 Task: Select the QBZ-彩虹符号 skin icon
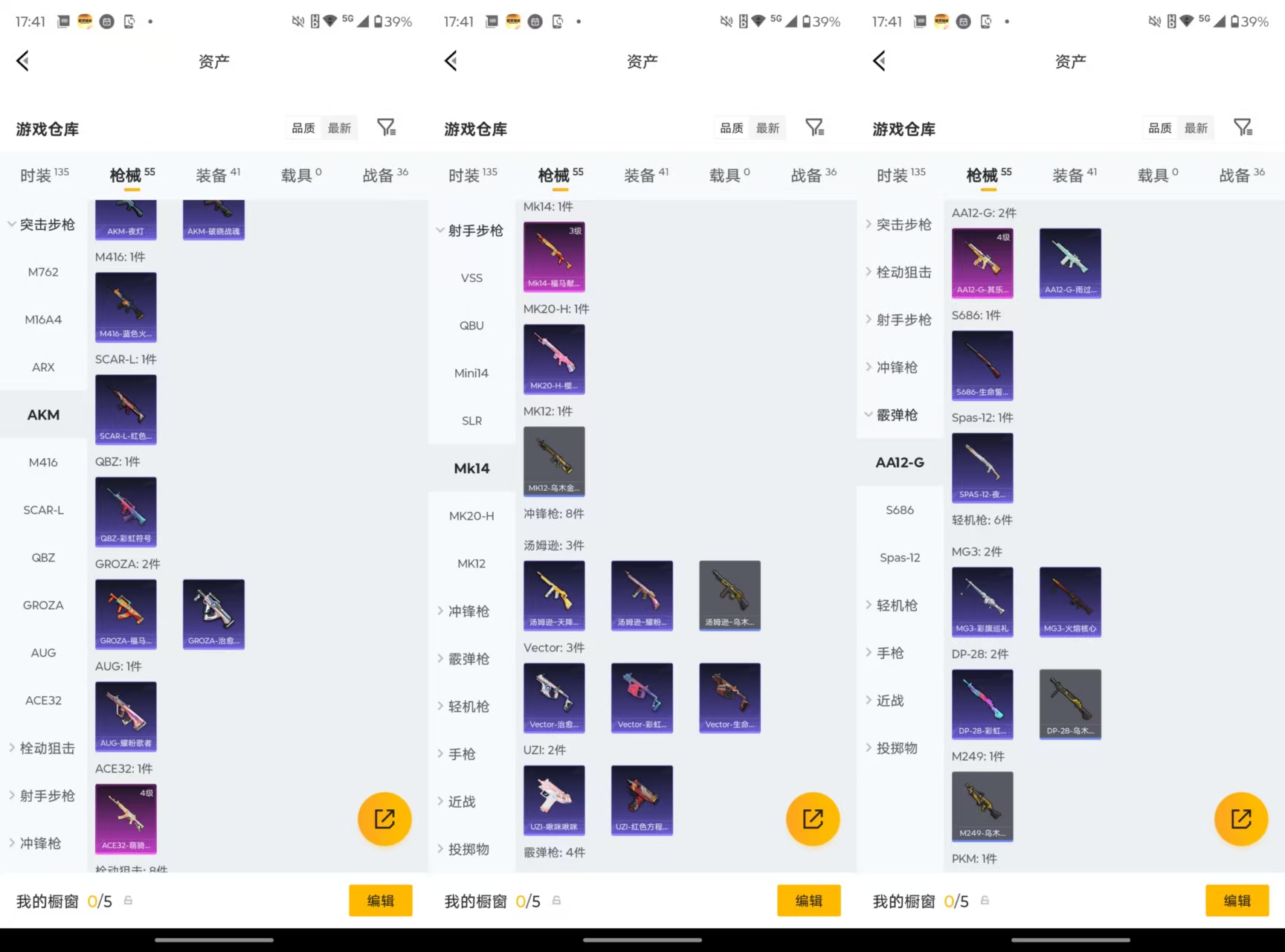tap(126, 512)
